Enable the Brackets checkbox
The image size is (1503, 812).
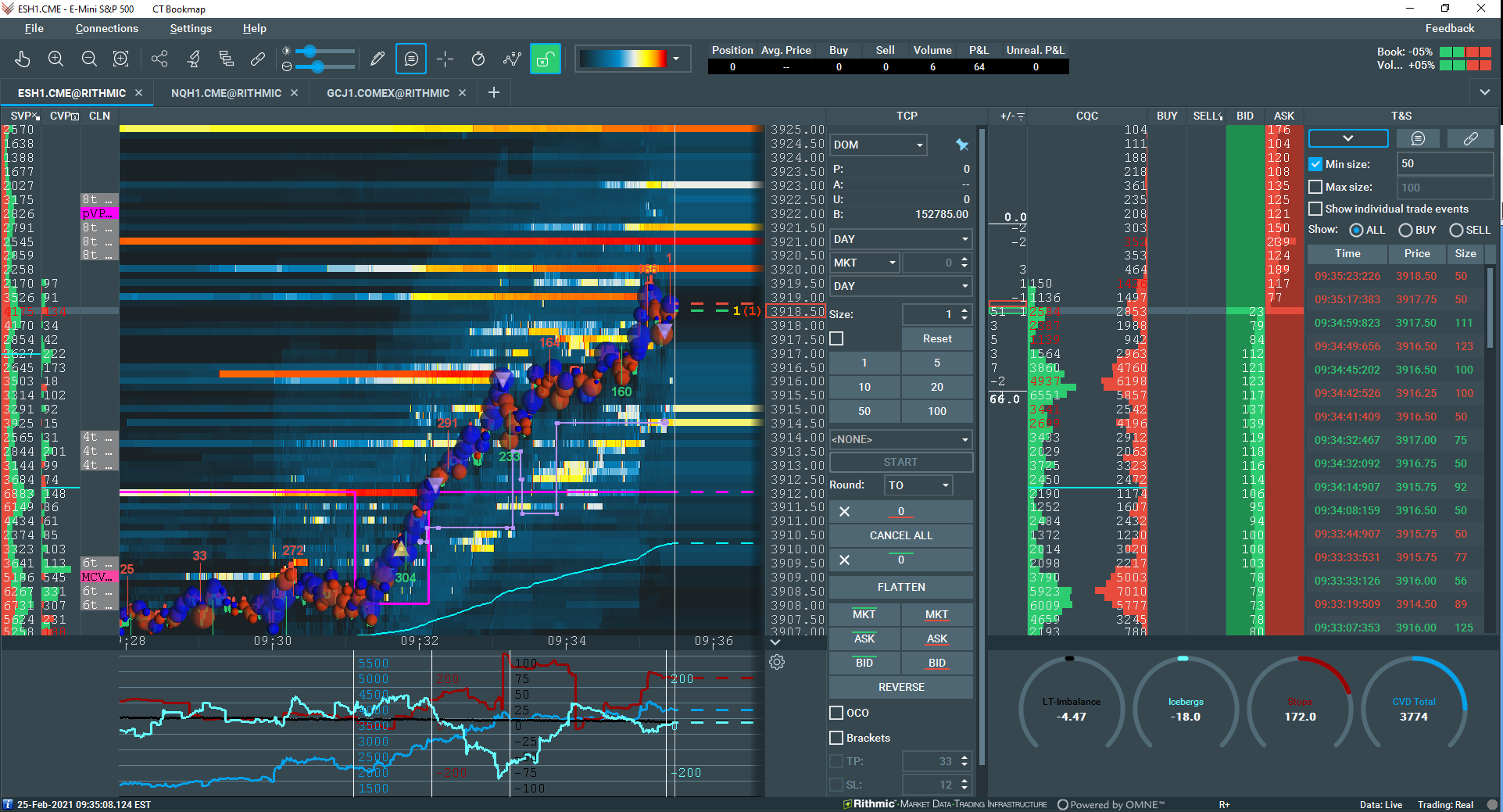coord(836,738)
